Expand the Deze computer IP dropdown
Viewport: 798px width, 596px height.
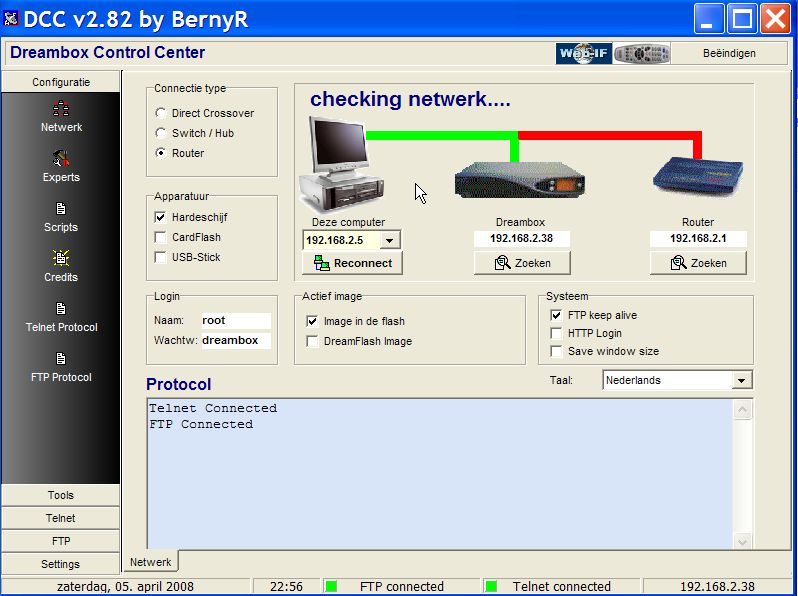(x=389, y=240)
